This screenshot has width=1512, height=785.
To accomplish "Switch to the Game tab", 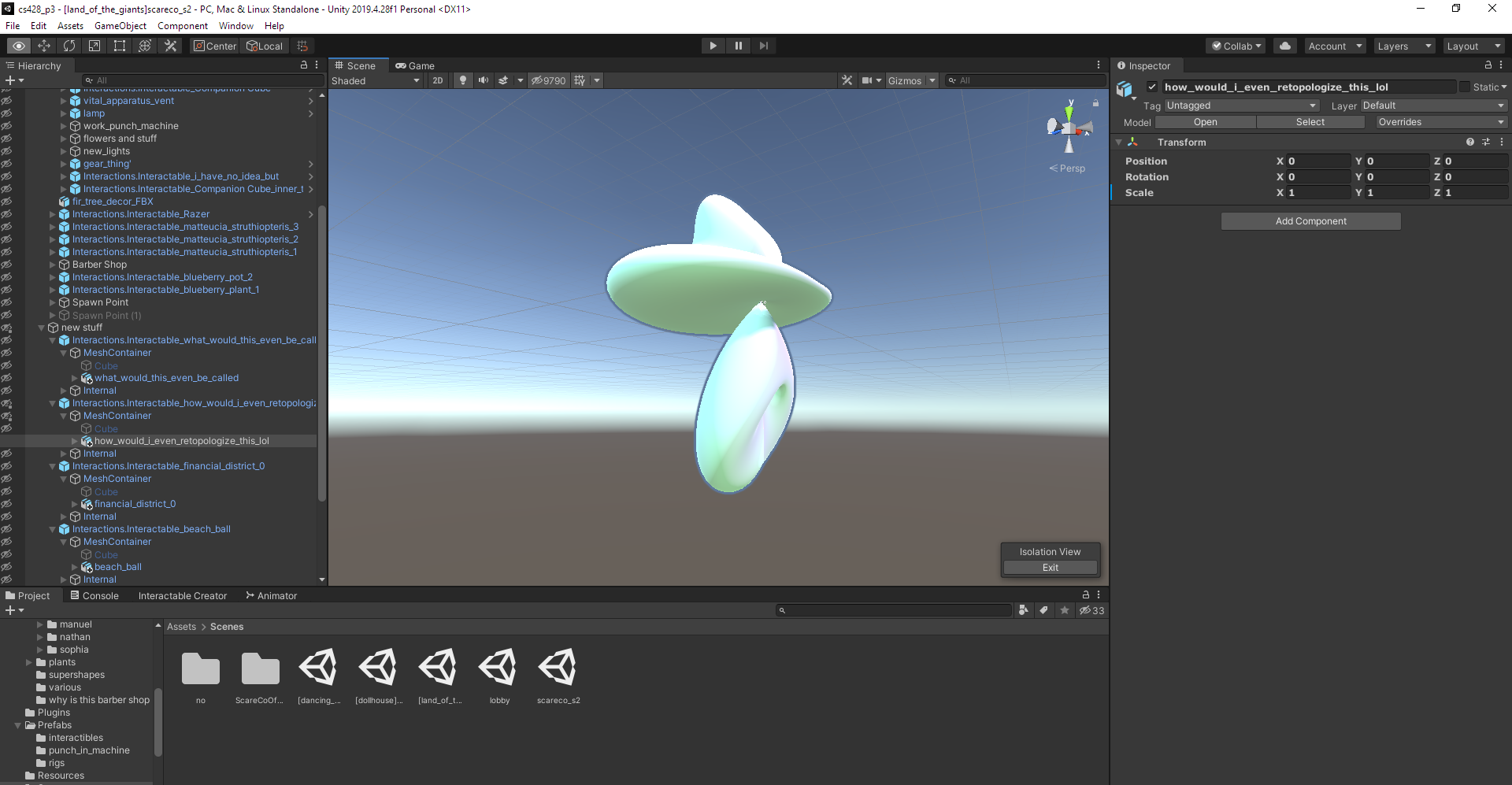I will pyautogui.click(x=415, y=65).
